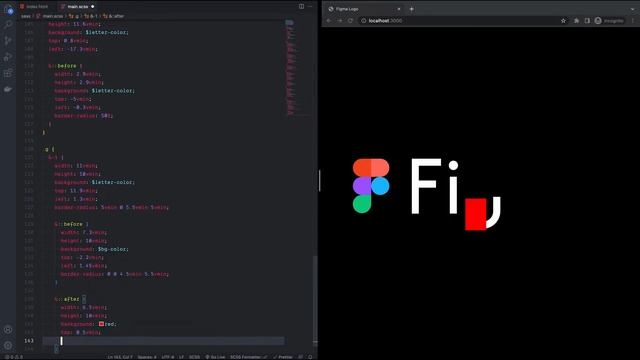Open Run and Debug view
This screenshot has width=640, height=360.
(x=8, y=57)
